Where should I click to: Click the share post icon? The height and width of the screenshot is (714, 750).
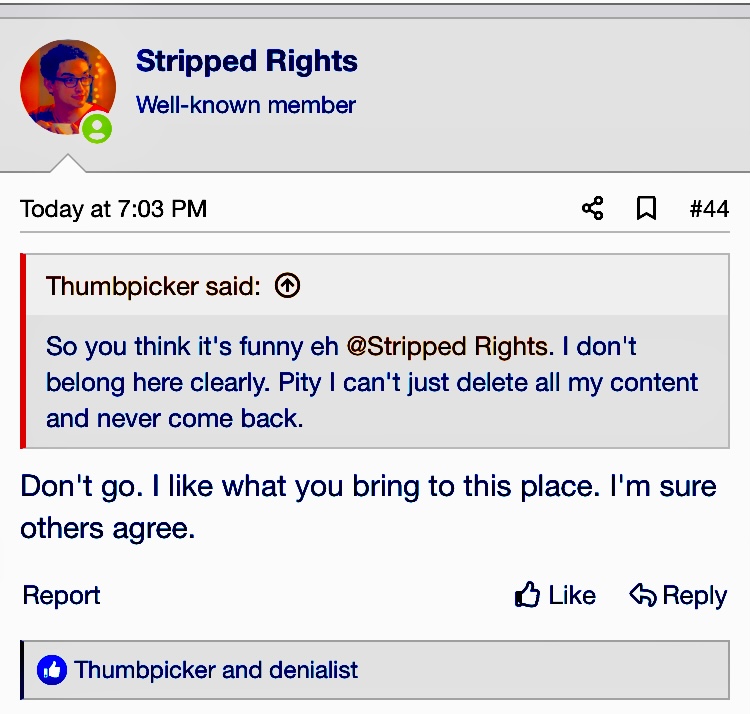pos(592,208)
